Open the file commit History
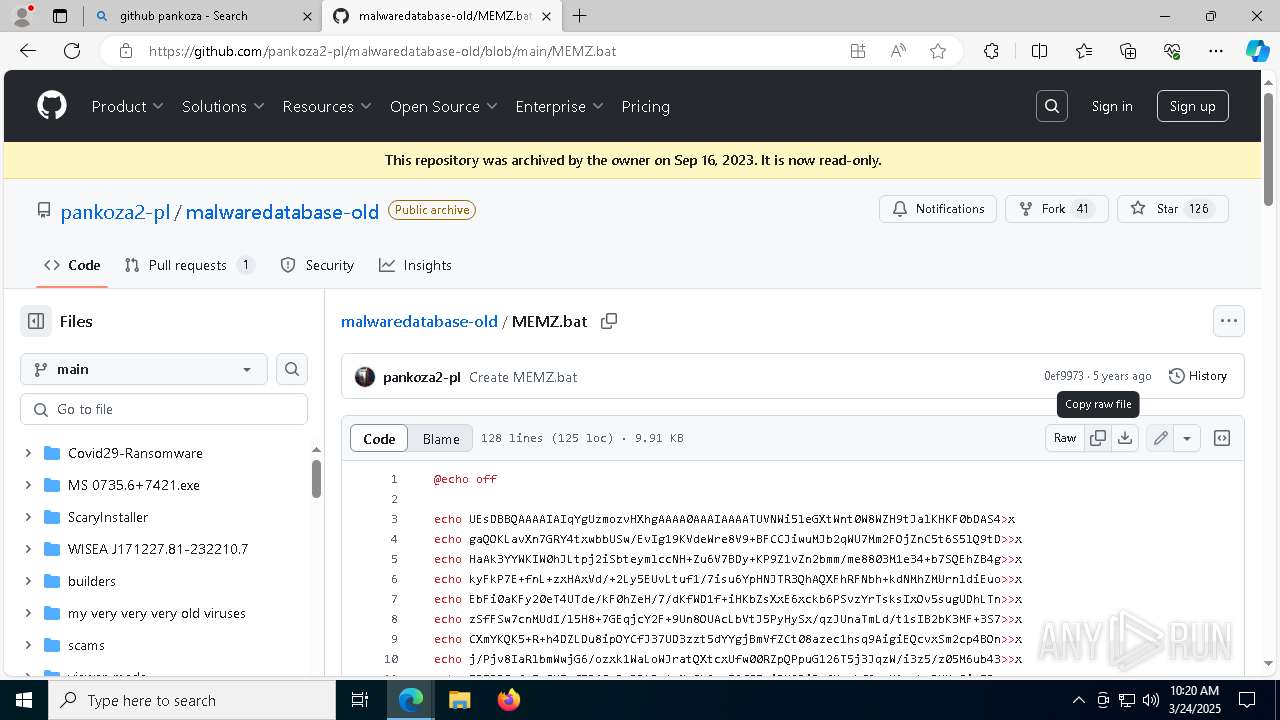The height and width of the screenshot is (720, 1280). pyautogui.click(x=1198, y=376)
